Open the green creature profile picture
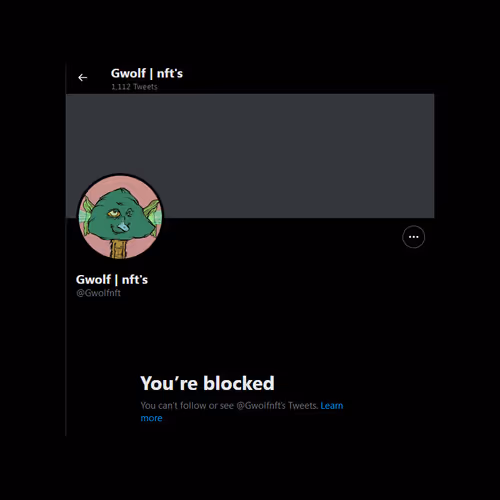The height and width of the screenshot is (500, 500). coord(120,217)
